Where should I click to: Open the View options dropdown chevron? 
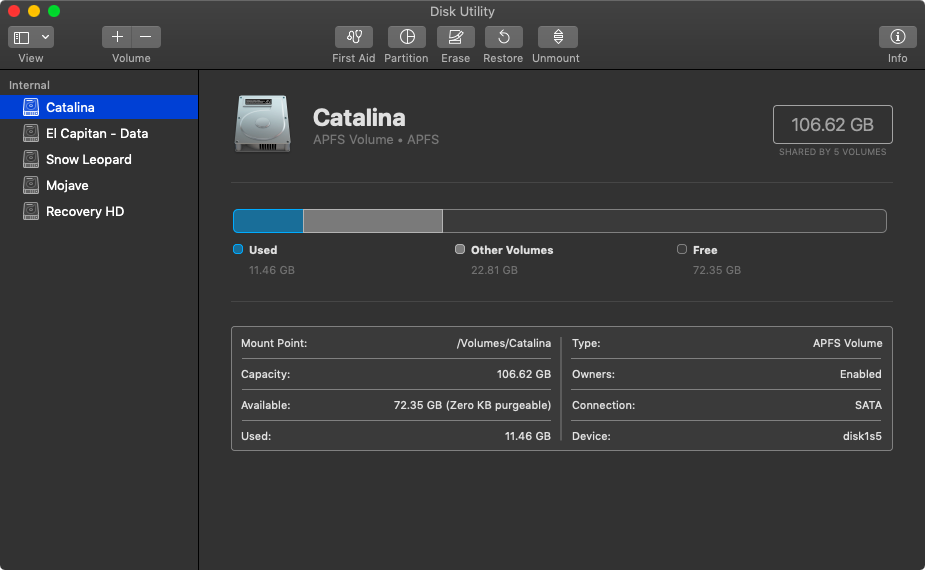(x=45, y=37)
